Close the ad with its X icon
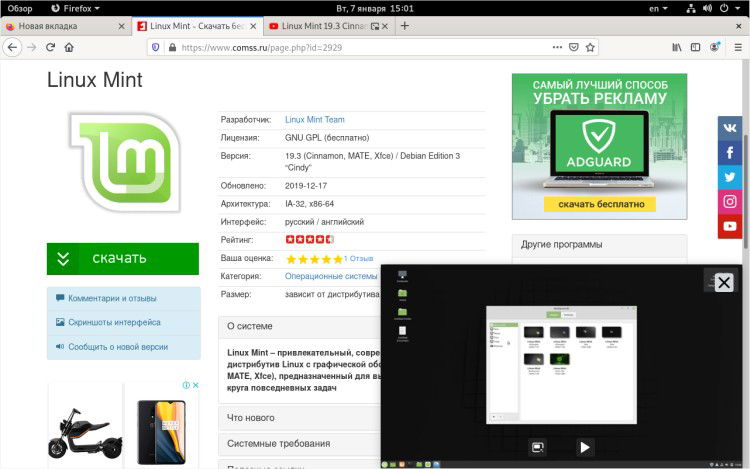This screenshot has width=750, height=469. 196,385
